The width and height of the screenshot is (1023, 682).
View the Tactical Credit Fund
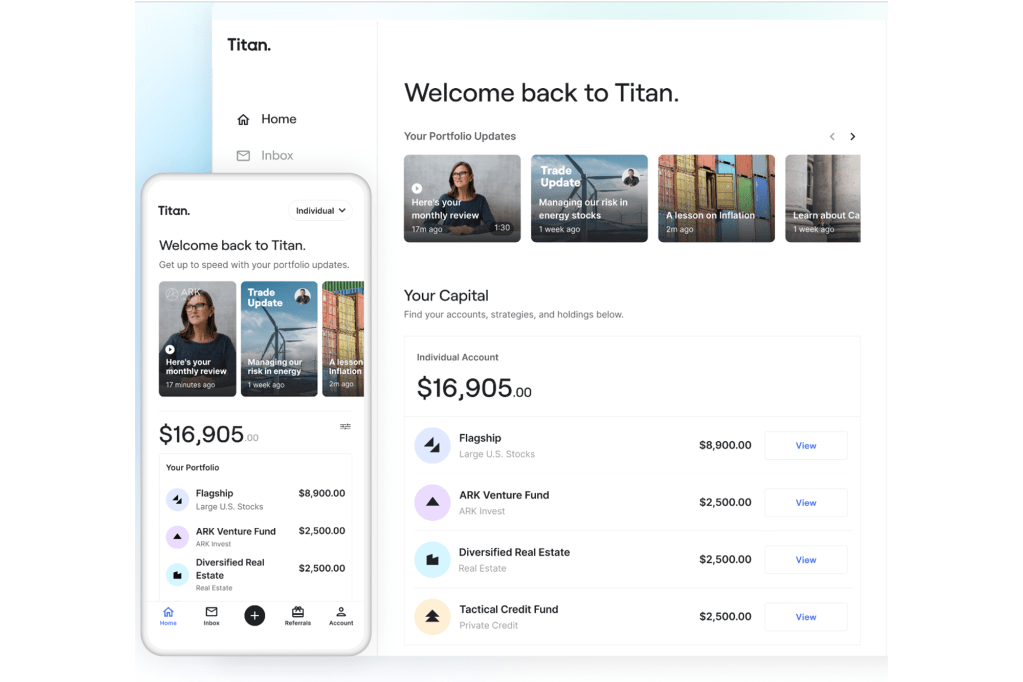tap(806, 617)
